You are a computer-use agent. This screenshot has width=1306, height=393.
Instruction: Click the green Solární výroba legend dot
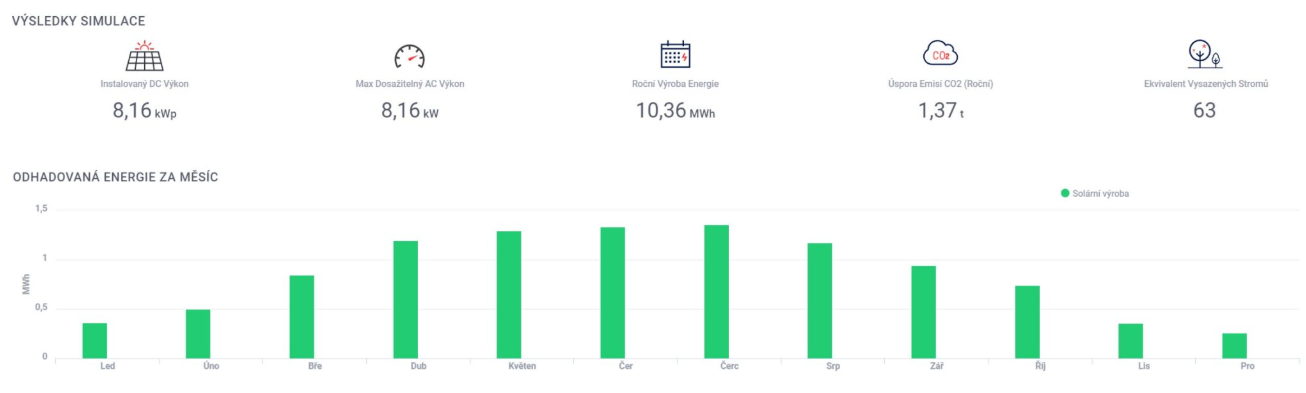(x=1065, y=193)
